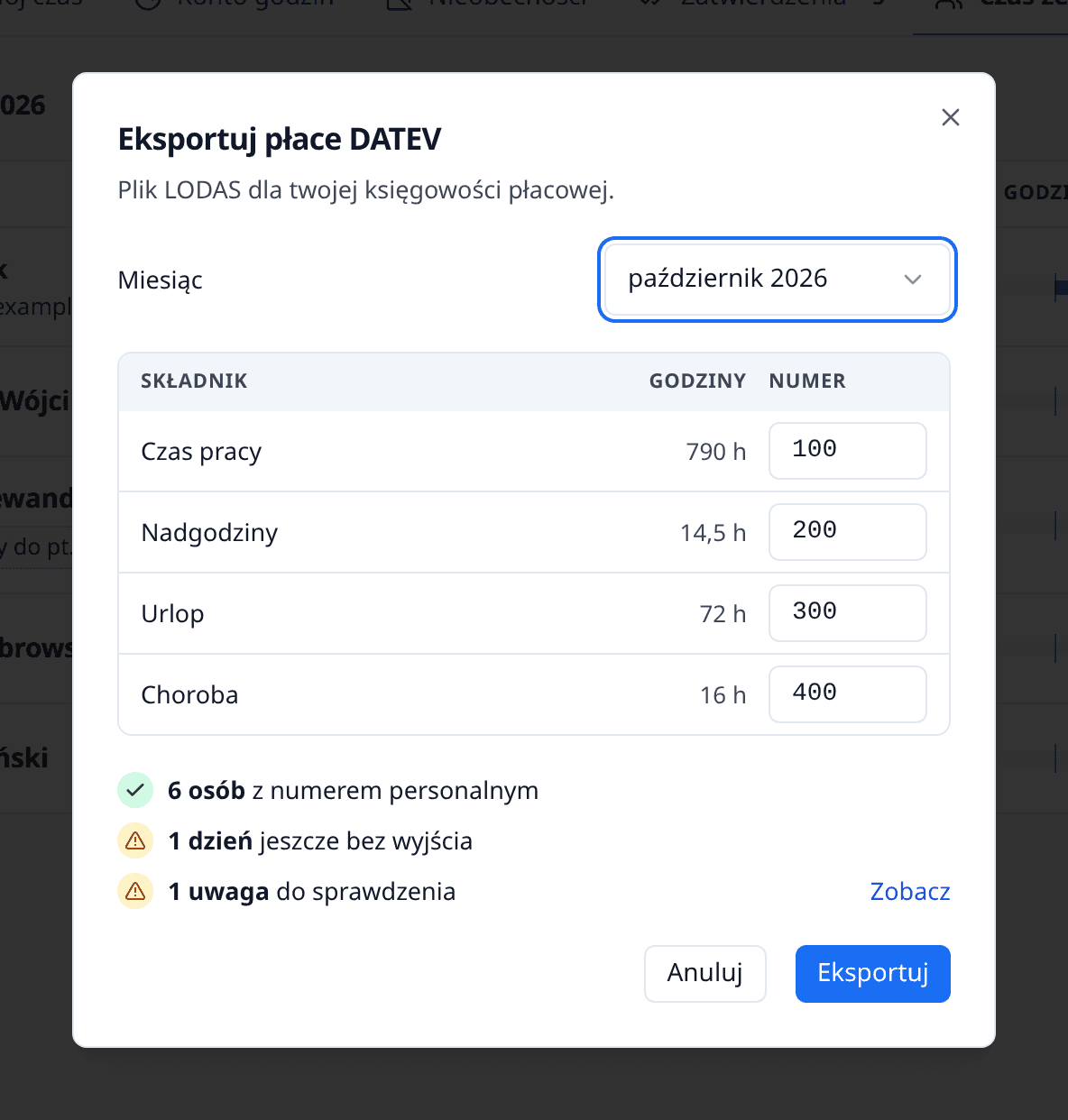Click the GODZINY column header in dialog
This screenshot has width=1068, height=1120.
(x=697, y=381)
